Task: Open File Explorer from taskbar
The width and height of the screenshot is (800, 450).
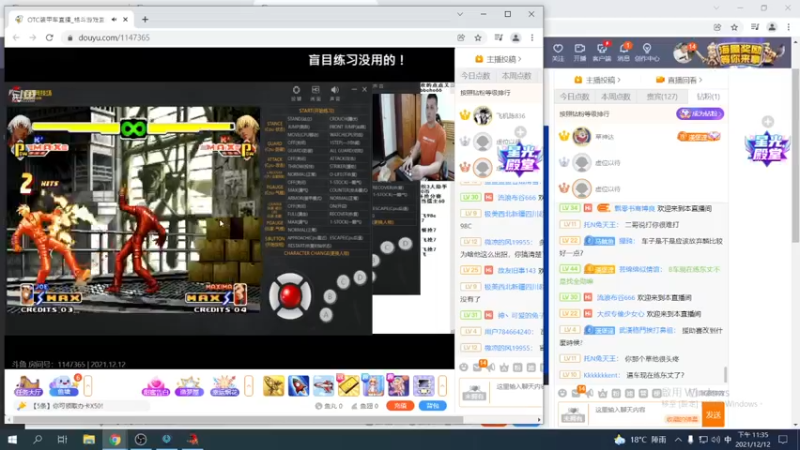Action: [89, 439]
